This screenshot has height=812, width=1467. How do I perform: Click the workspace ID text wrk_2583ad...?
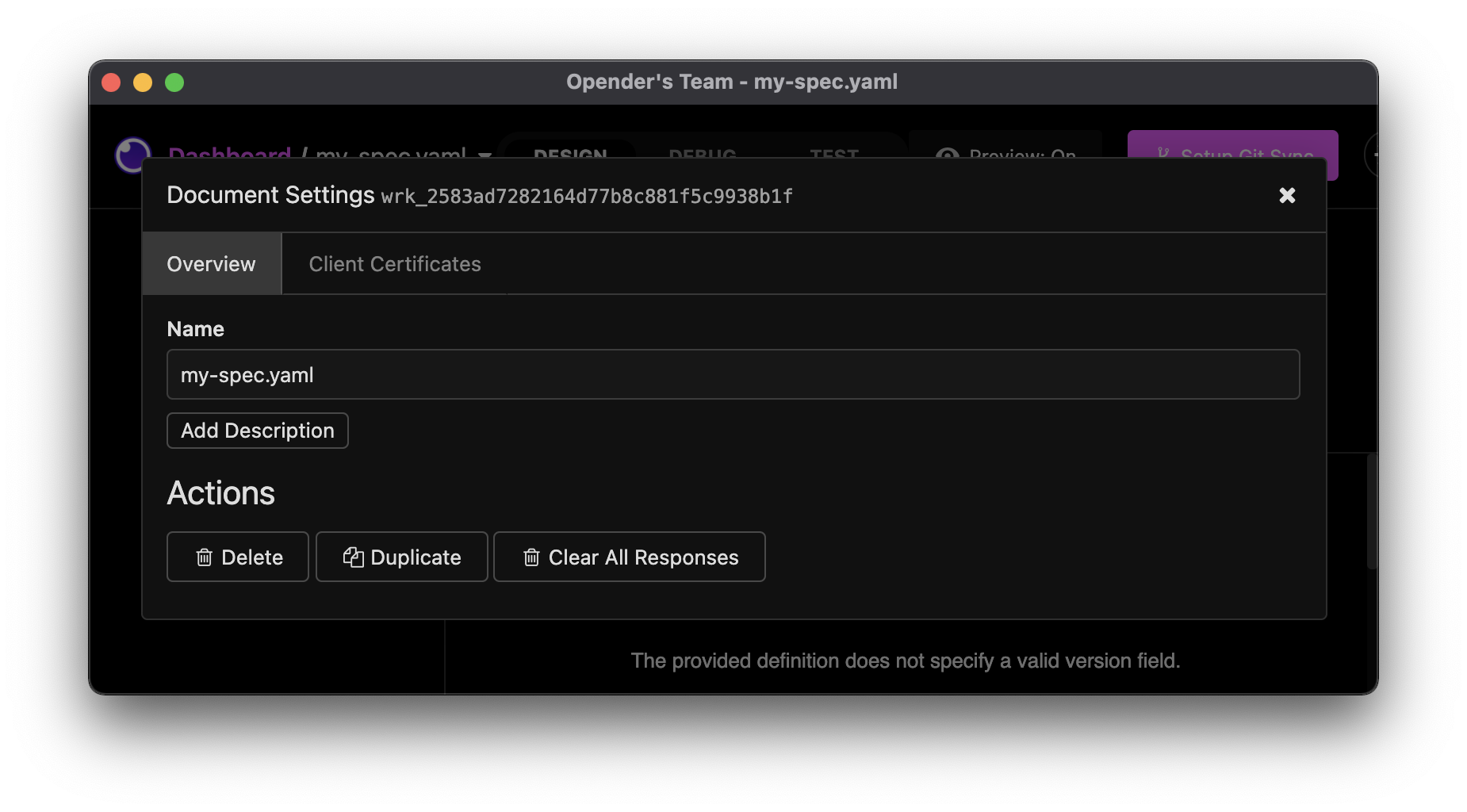pyautogui.click(x=587, y=197)
